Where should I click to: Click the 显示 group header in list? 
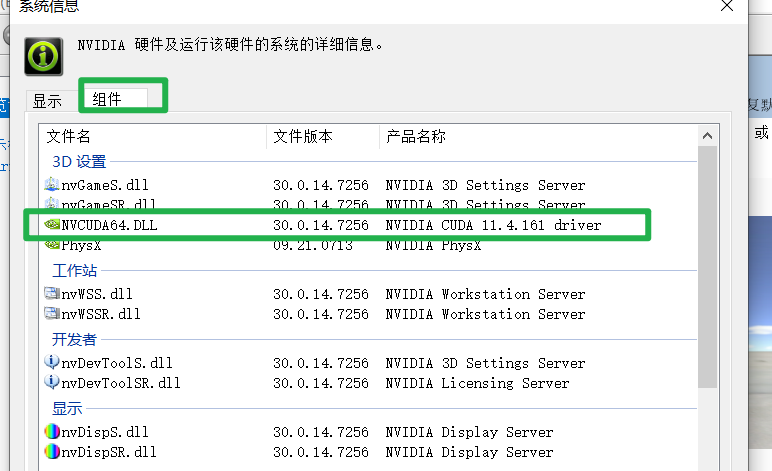pos(67,408)
